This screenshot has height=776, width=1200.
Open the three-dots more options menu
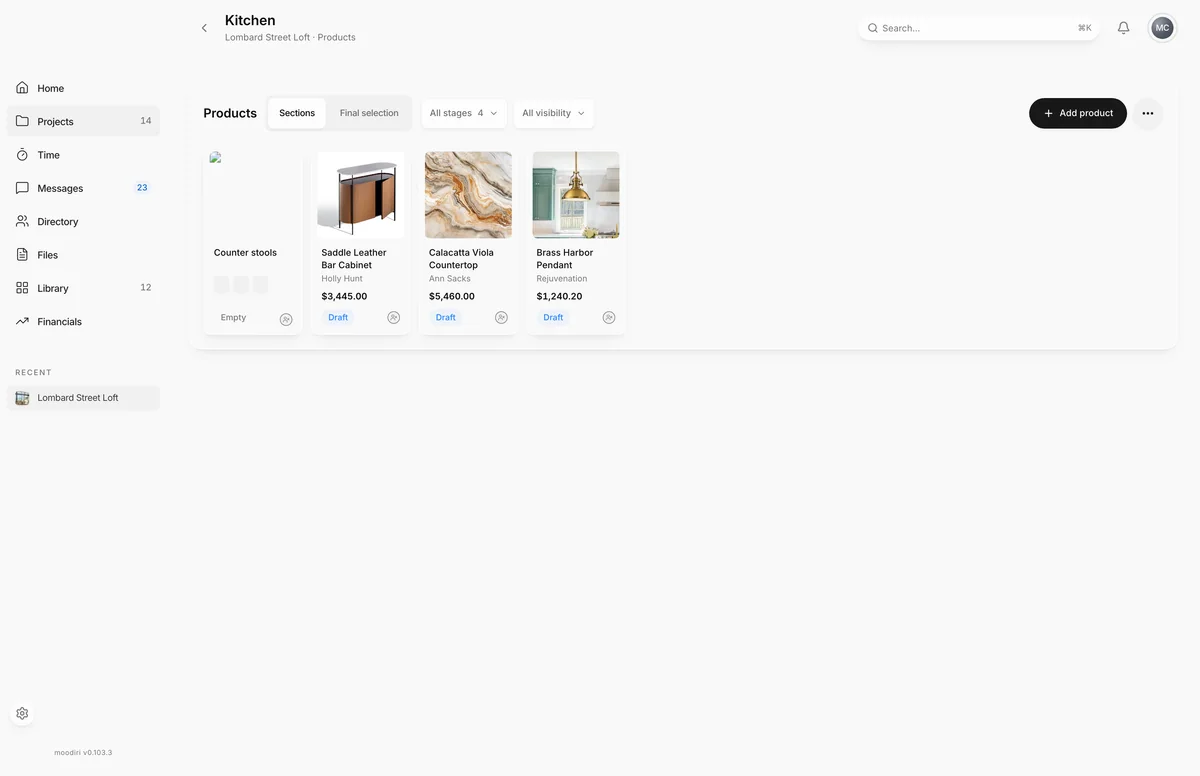pyautogui.click(x=1147, y=113)
